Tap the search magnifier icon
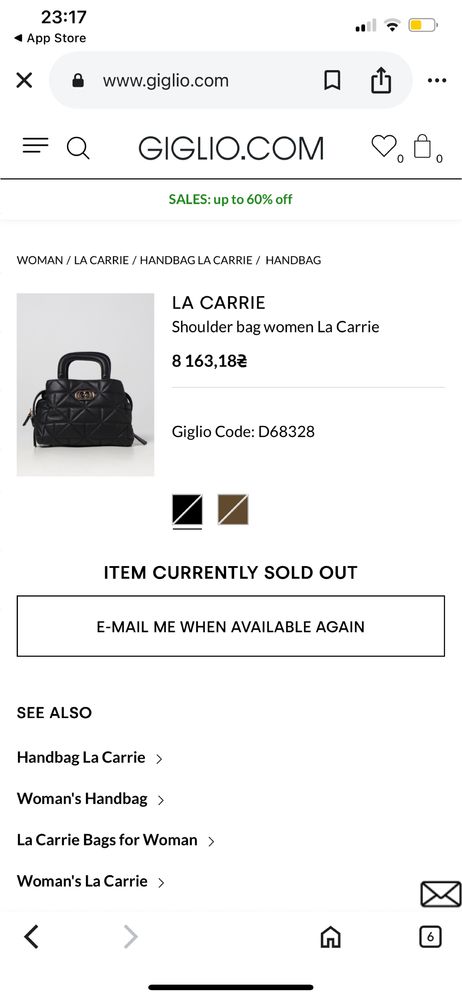462x999 pixels. [x=78, y=148]
